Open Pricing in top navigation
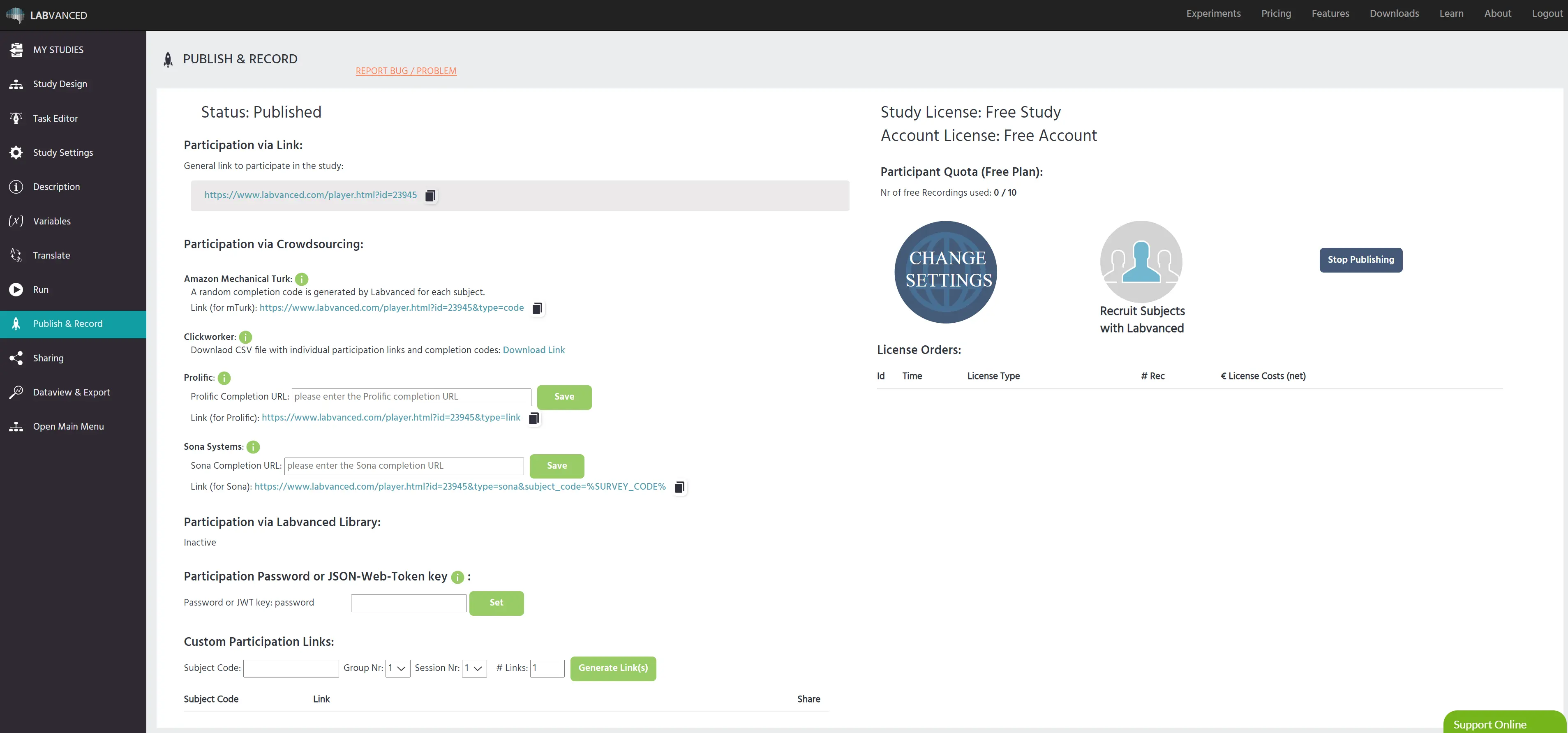Image resolution: width=1568 pixels, height=733 pixels. [x=1276, y=14]
